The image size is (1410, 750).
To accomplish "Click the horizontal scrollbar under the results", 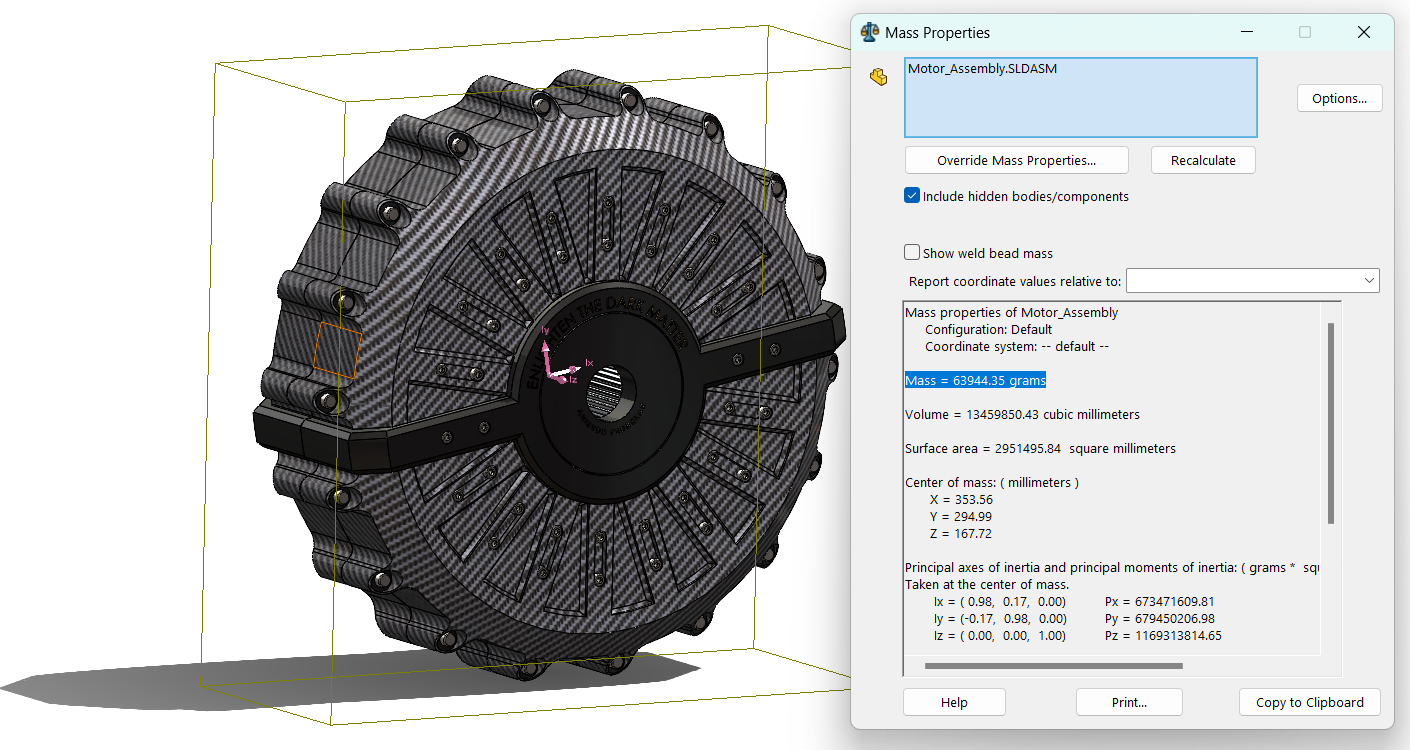I will (x=1053, y=666).
